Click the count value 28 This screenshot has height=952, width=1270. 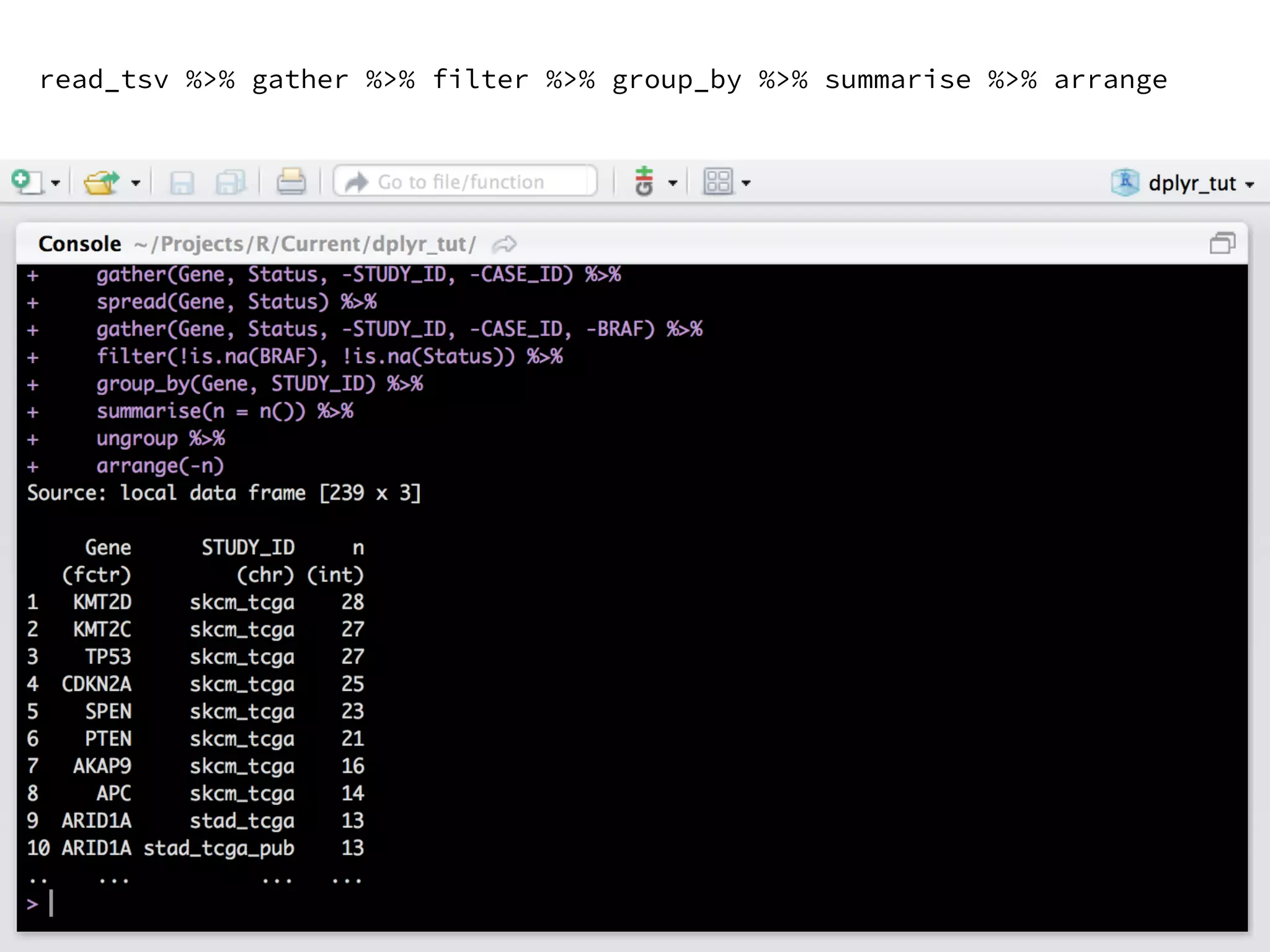pyautogui.click(x=352, y=602)
